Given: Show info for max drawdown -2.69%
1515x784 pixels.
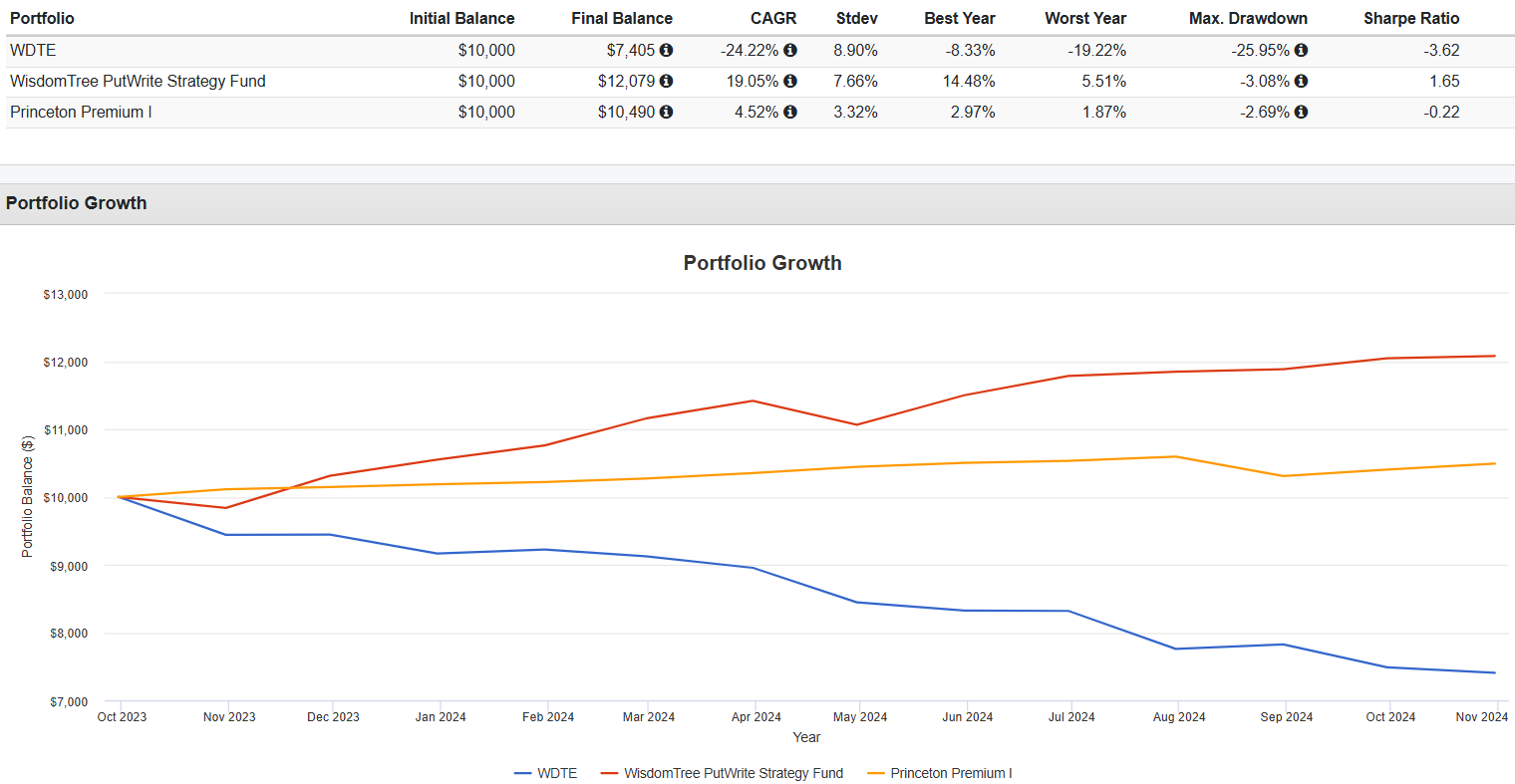Looking at the screenshot, I should tap(1301, 112).
